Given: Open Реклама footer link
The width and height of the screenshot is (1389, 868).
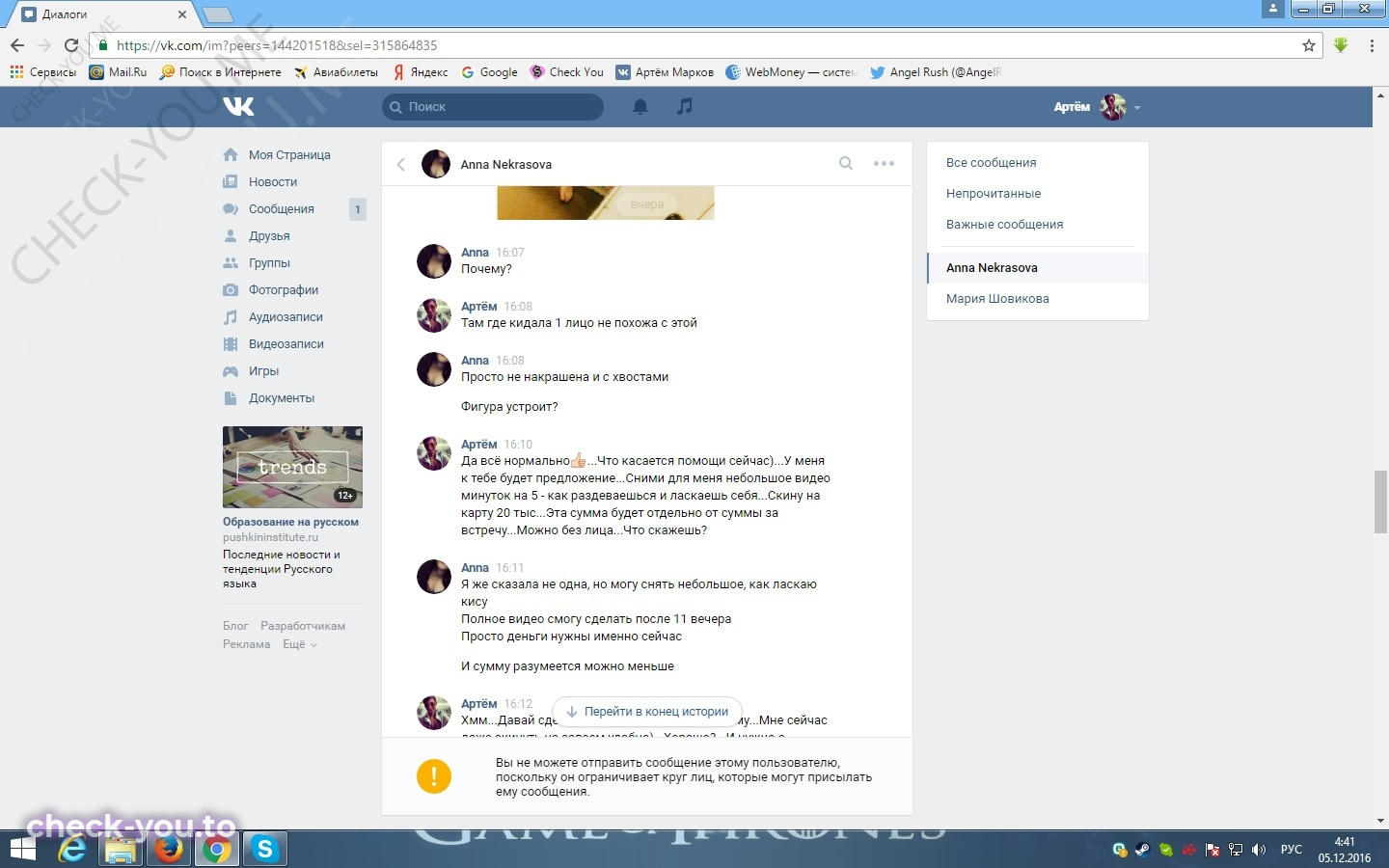Looking at the screenshot, I should [246, 644].
